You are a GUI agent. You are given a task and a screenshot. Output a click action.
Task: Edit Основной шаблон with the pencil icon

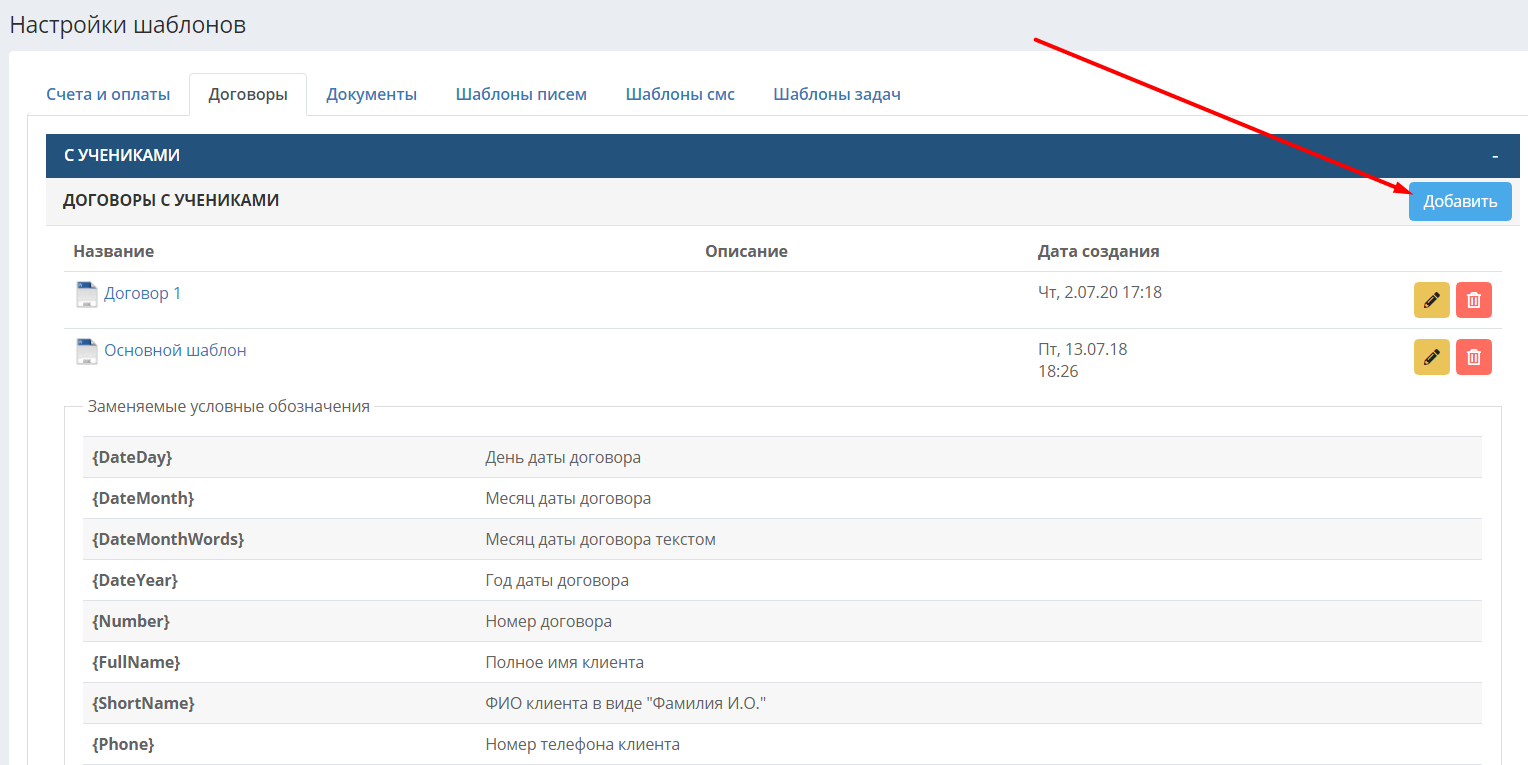click(x=1431, y=357)
